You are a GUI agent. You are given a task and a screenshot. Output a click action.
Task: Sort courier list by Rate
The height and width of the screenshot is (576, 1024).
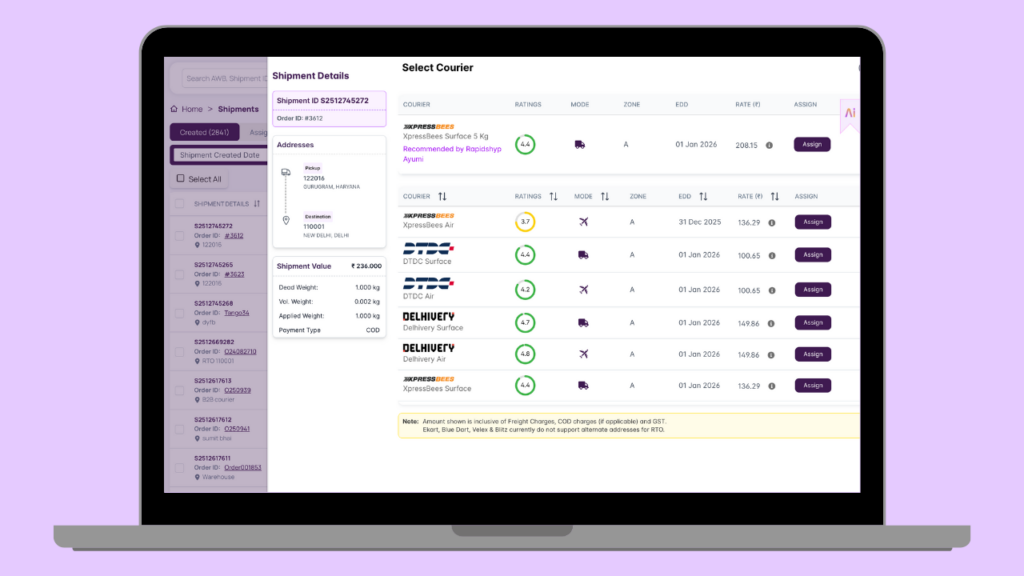click(775, 197)
